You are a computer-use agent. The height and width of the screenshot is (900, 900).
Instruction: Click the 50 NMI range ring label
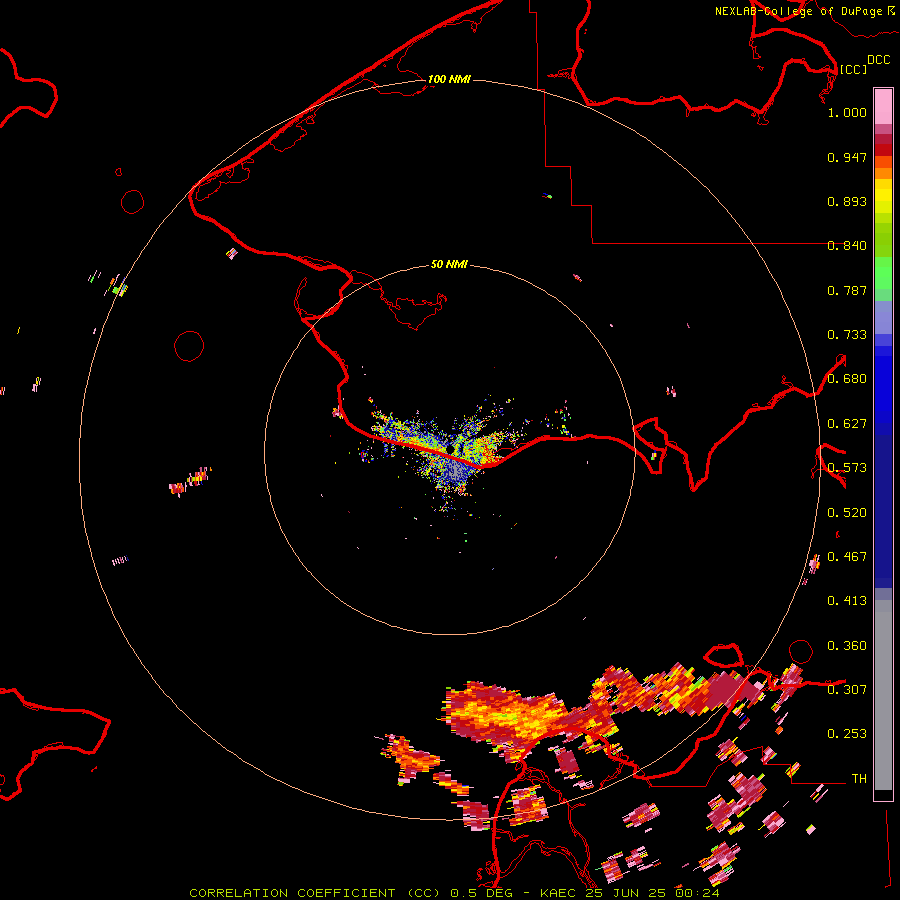(x=449, y=264)
